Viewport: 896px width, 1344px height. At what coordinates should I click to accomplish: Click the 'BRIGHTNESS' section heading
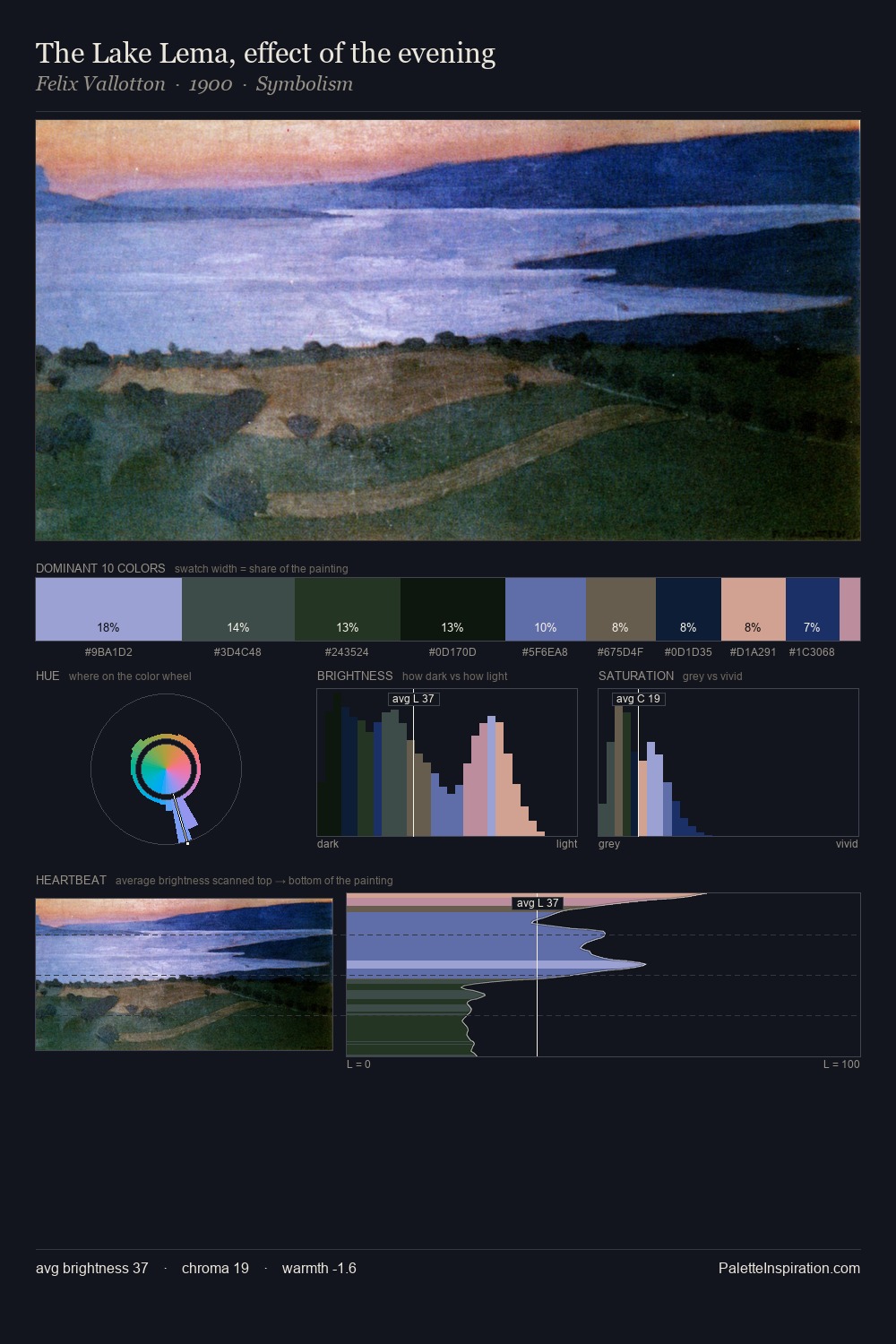click(355, 676)
